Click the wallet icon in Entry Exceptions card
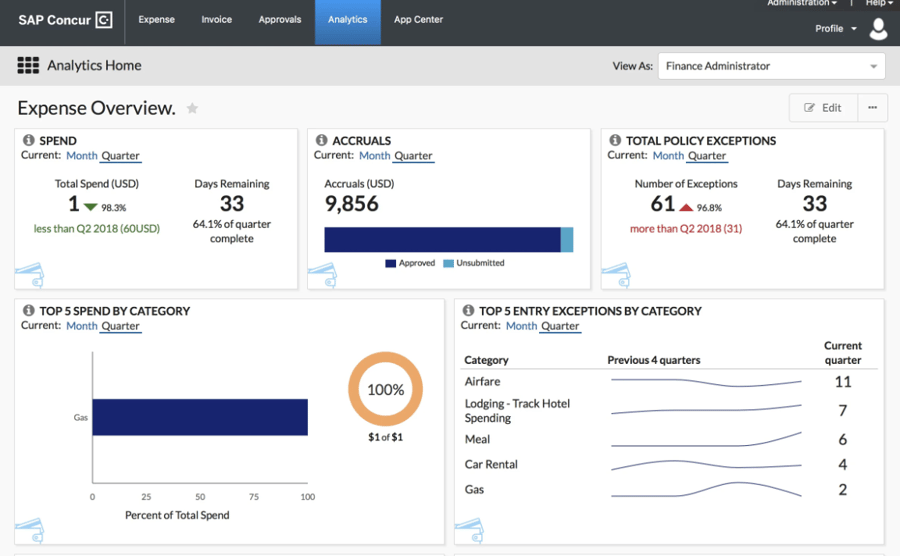Screen dimensions: 900x556 pos(470,531)
